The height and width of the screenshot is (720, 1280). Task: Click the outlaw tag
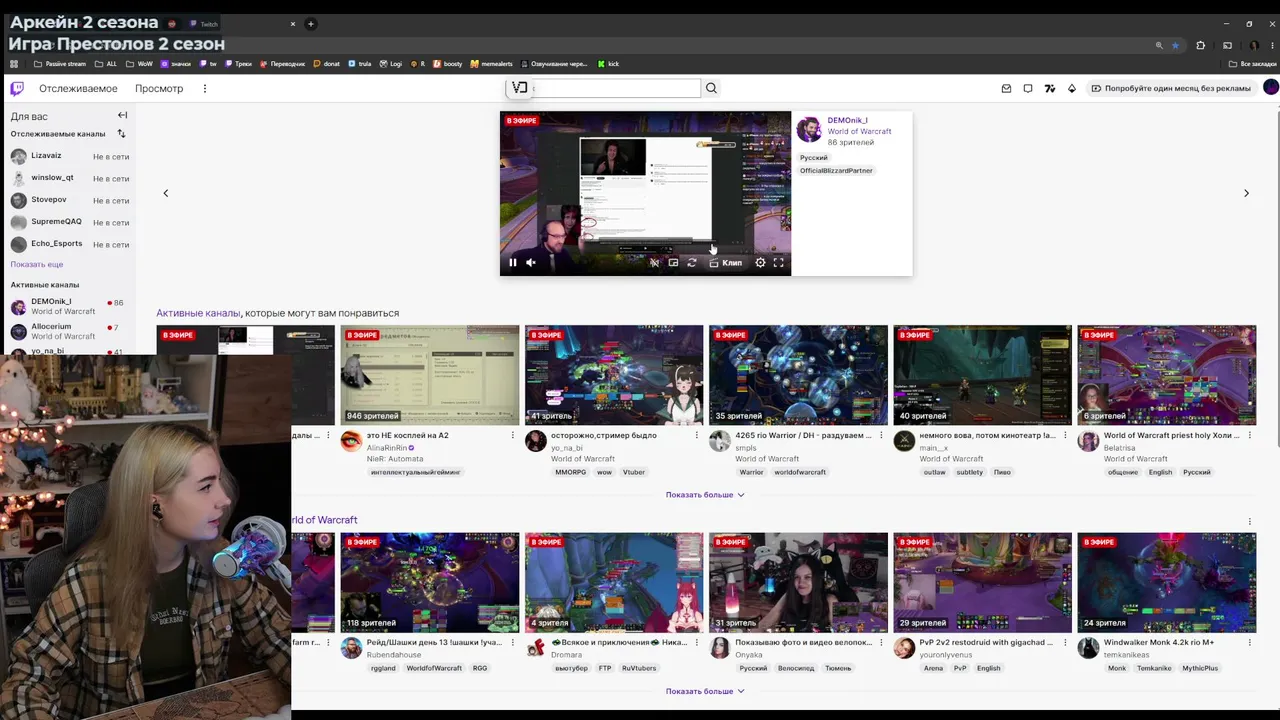click(x=934, y=472)
